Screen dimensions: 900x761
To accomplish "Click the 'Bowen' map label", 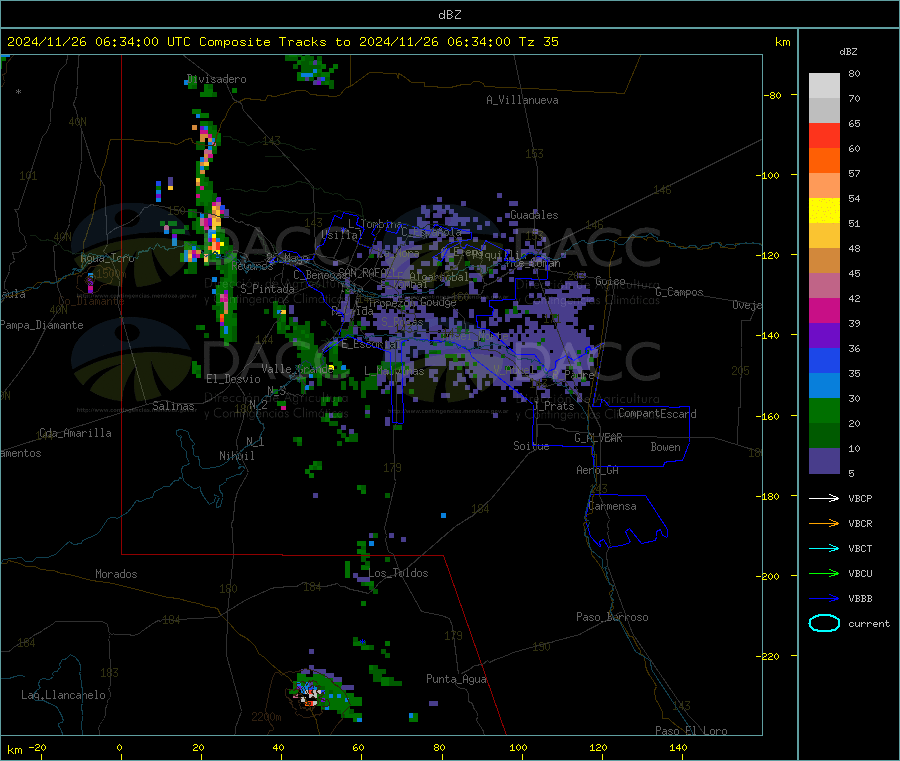I will pos(665,447).
